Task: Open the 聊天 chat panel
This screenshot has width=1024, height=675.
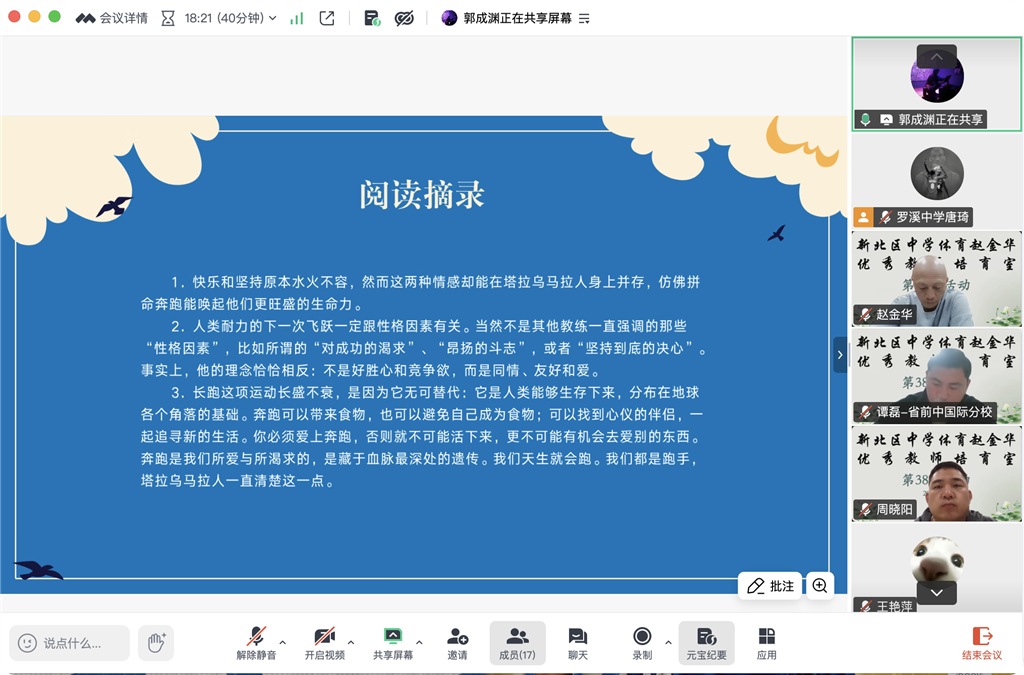Action: (x=577, y=643)
